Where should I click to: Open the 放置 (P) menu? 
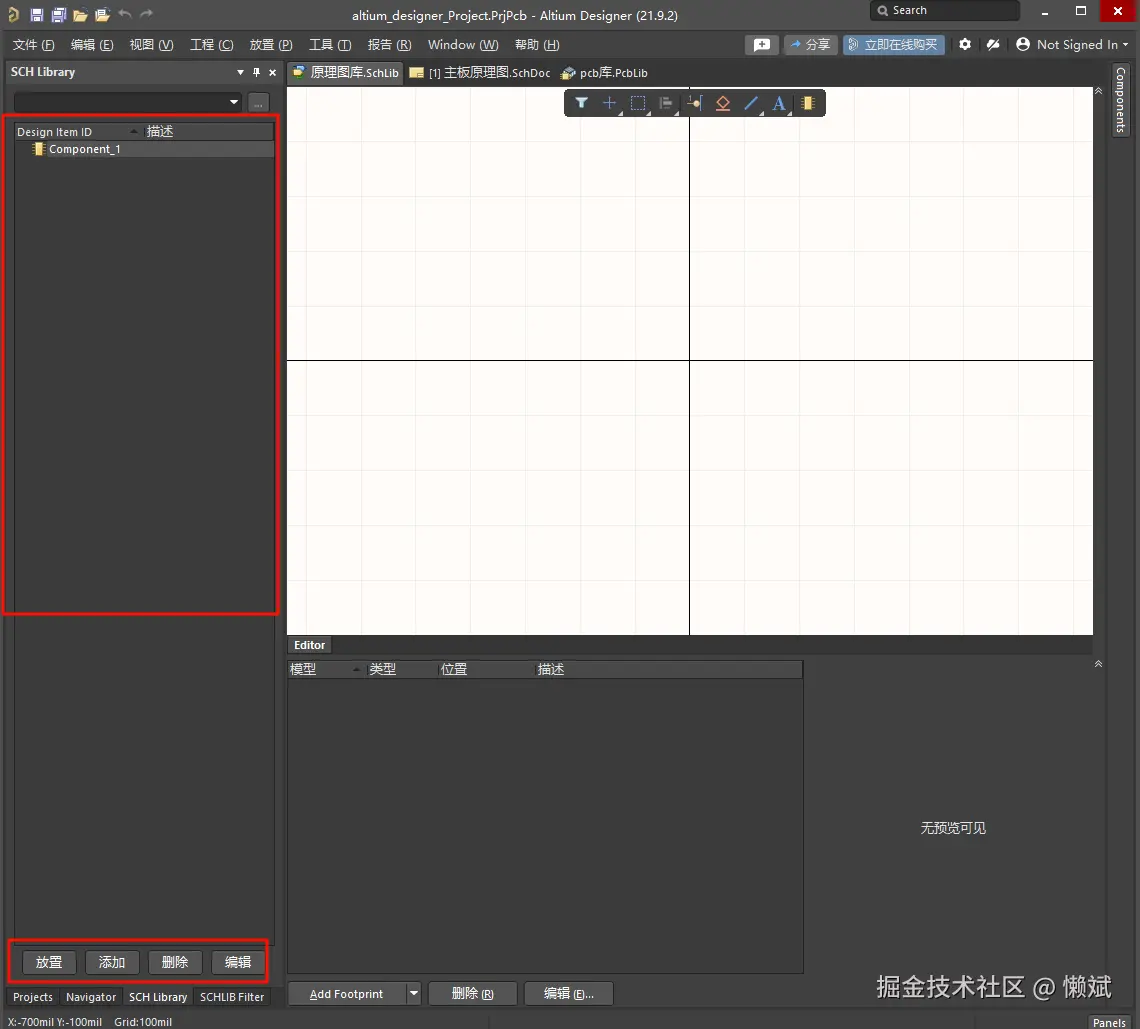point(270,45)
